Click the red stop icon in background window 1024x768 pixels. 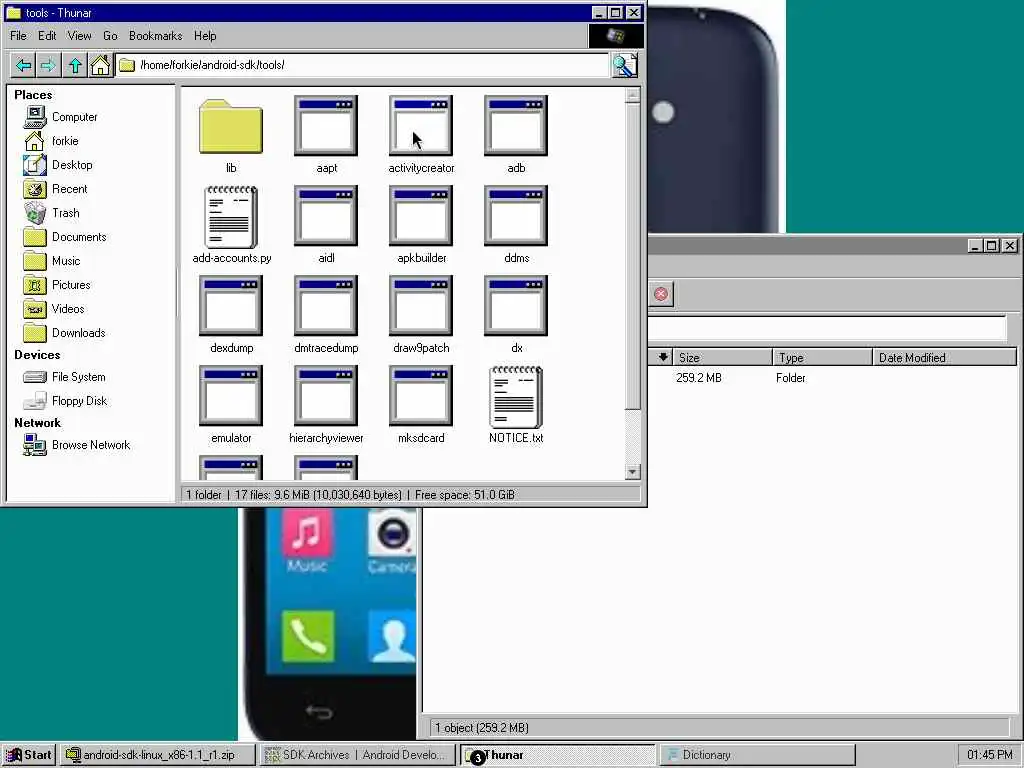click(661, 294)
